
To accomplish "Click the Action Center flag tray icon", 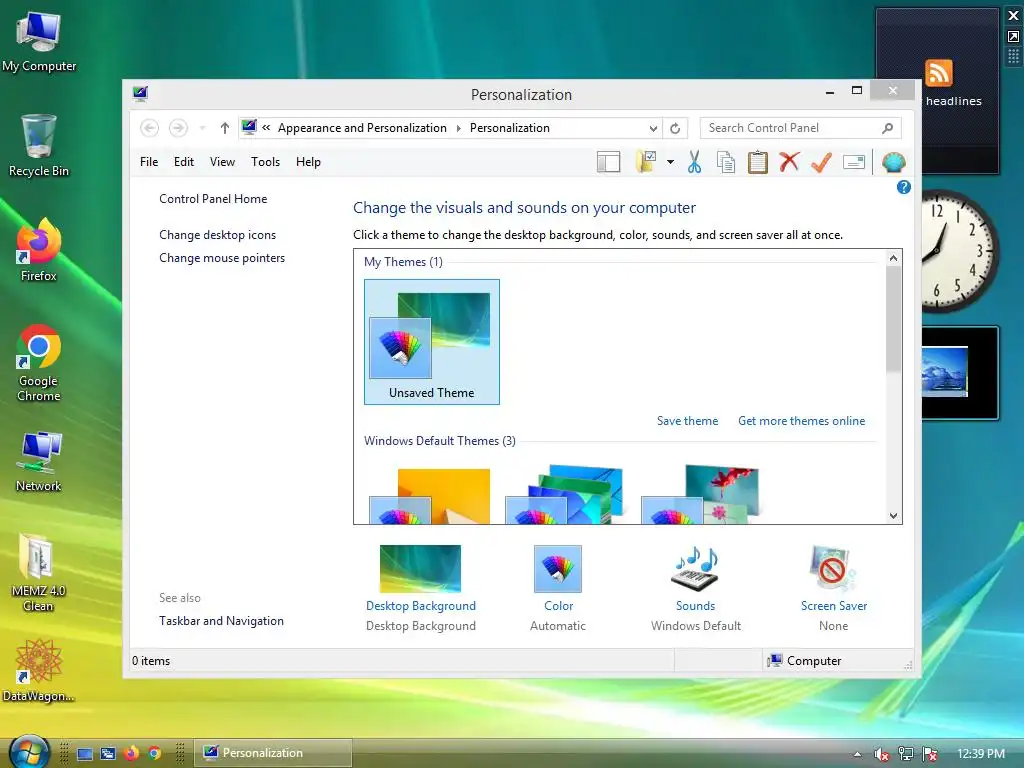I will click(930, 754).
